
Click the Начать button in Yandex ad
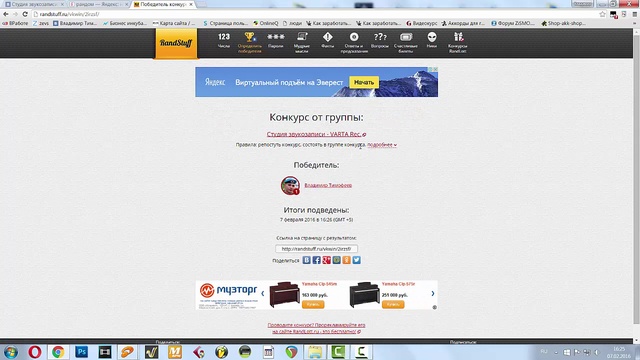click(x=364, y=82)
